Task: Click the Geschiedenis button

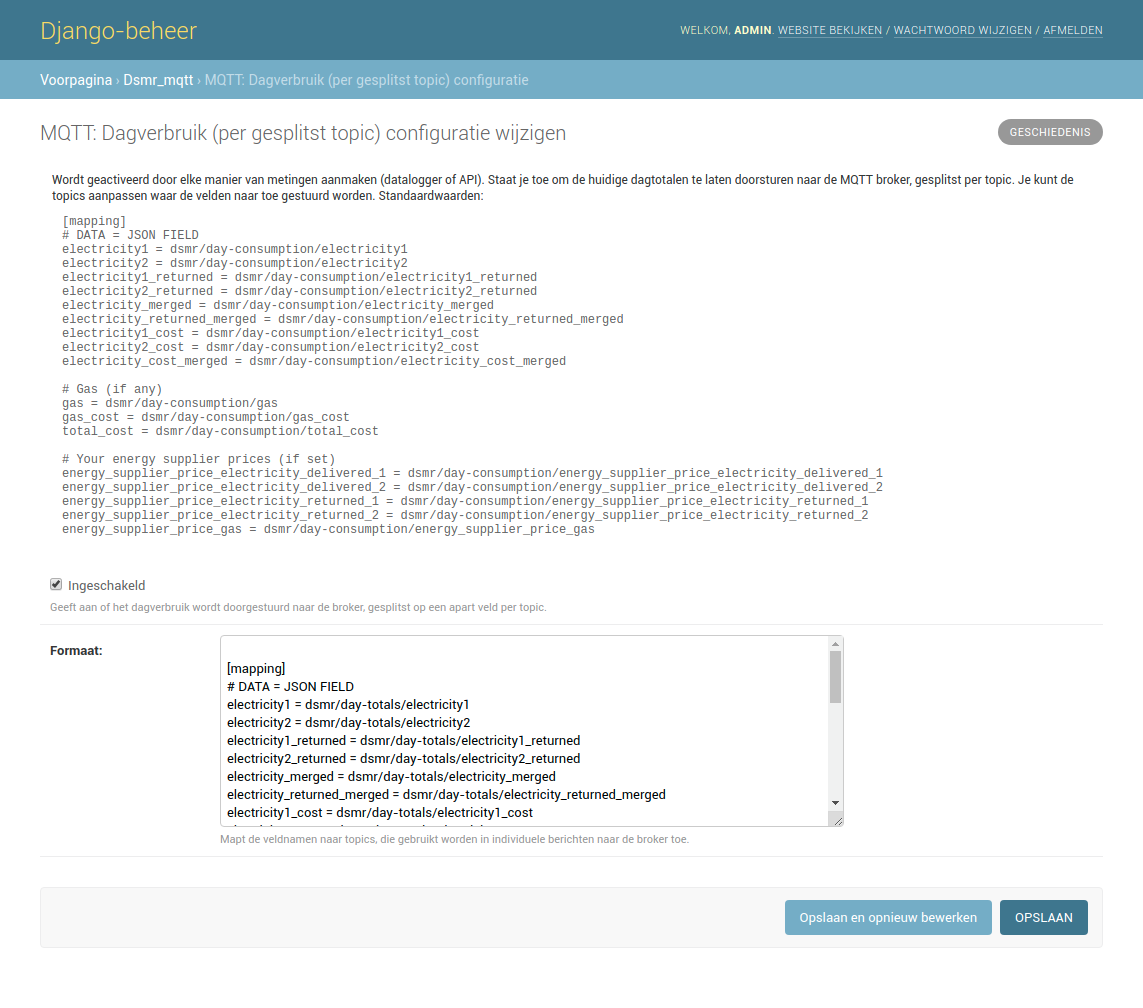Action: (1050, 132)
